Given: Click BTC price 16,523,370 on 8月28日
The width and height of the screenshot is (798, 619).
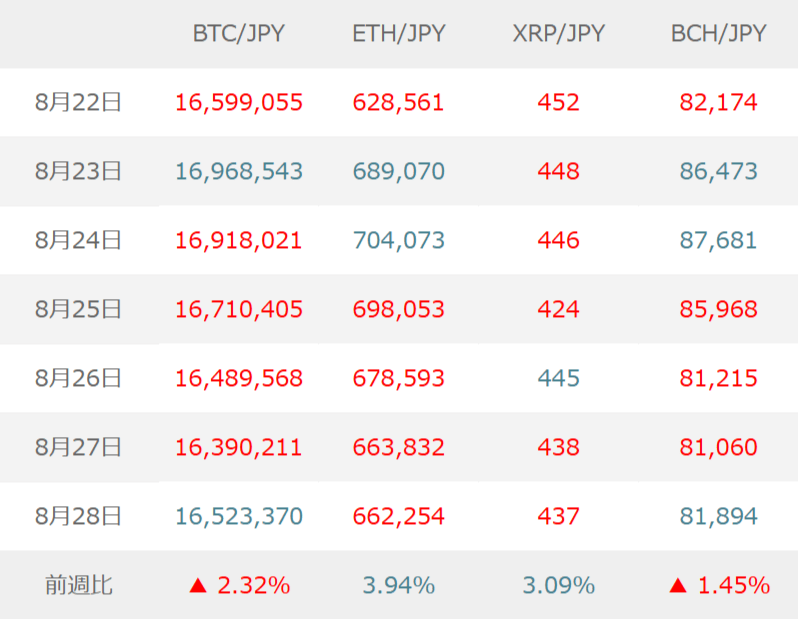Looking at the screenshot, I should [x=238, y=517].
